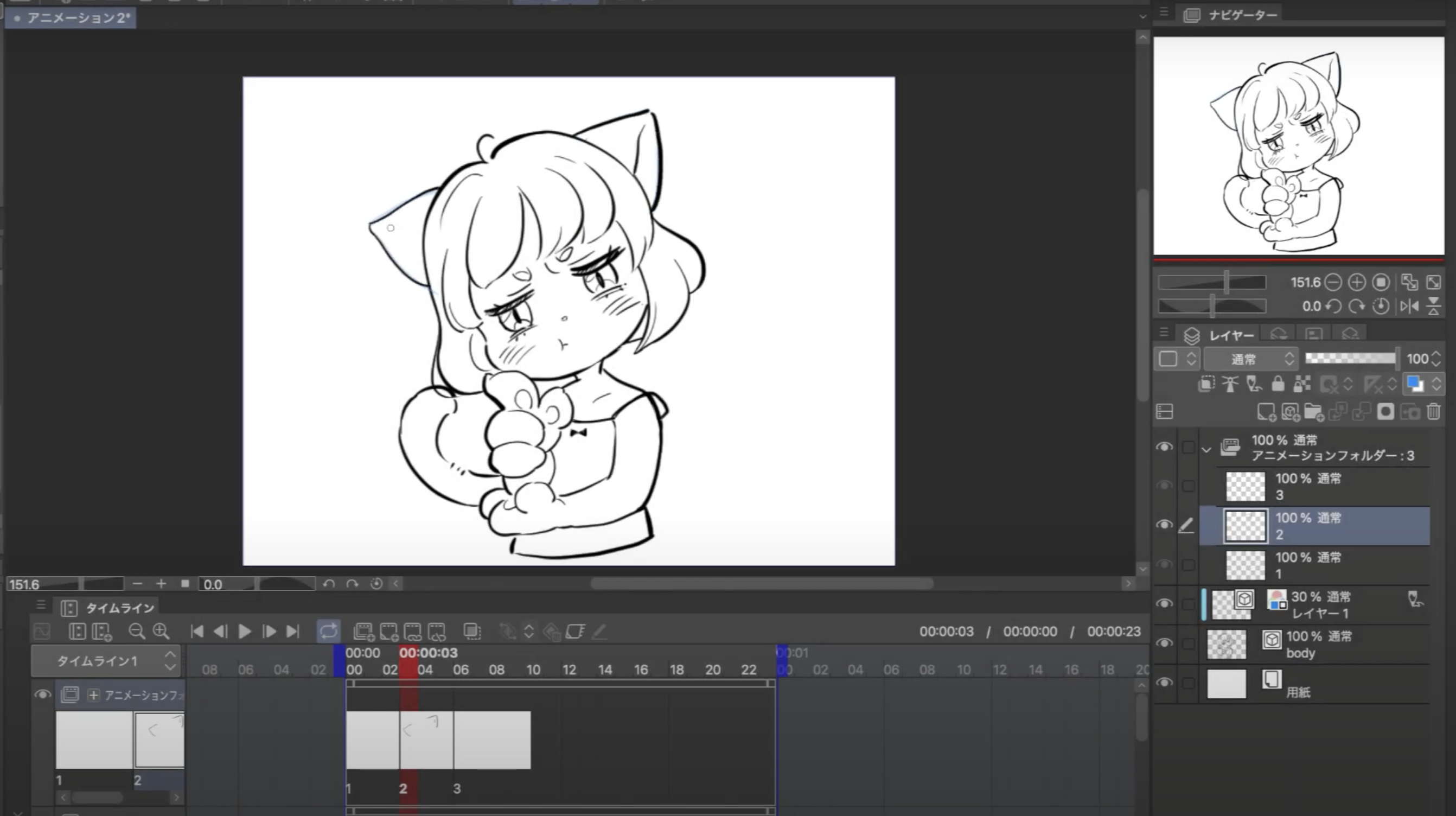
Task: Click the Navigator zoom in plus button
Action: point(1357,282)
